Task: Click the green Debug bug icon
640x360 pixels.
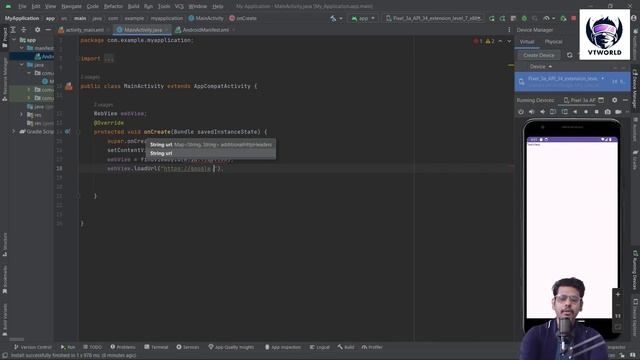Action: 524,18
